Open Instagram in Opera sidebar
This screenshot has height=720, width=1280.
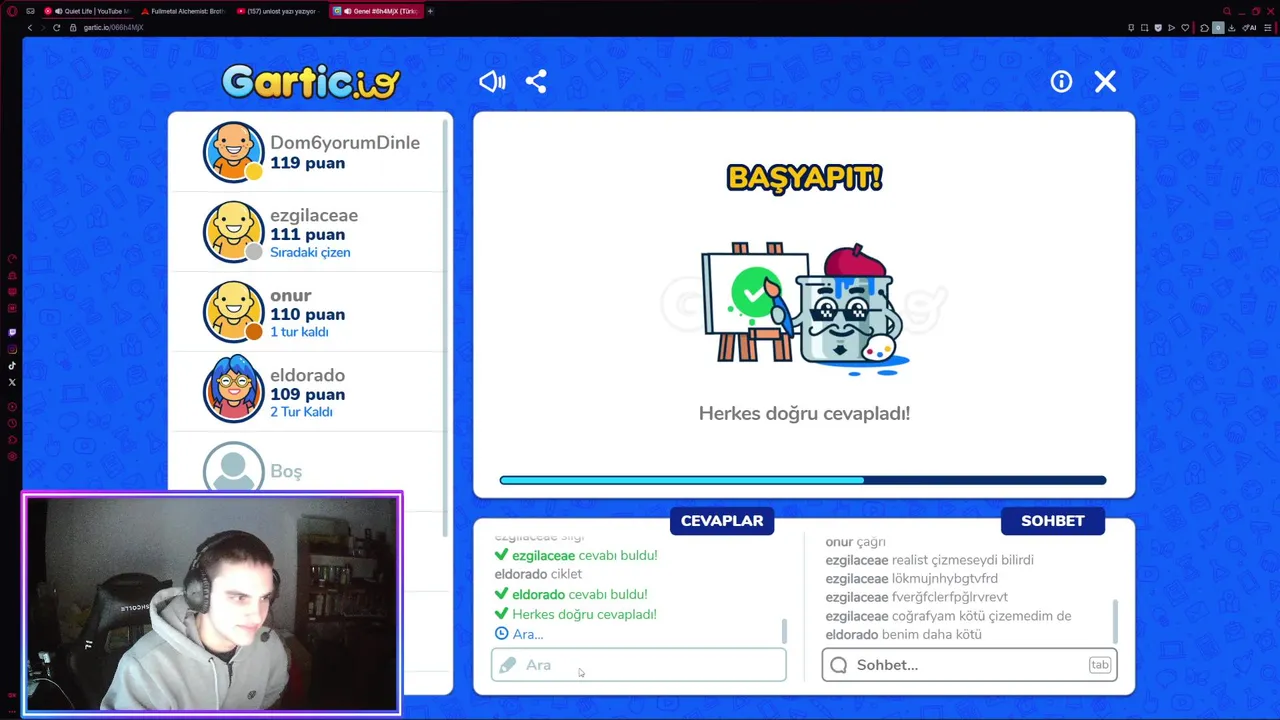(12, 349)
